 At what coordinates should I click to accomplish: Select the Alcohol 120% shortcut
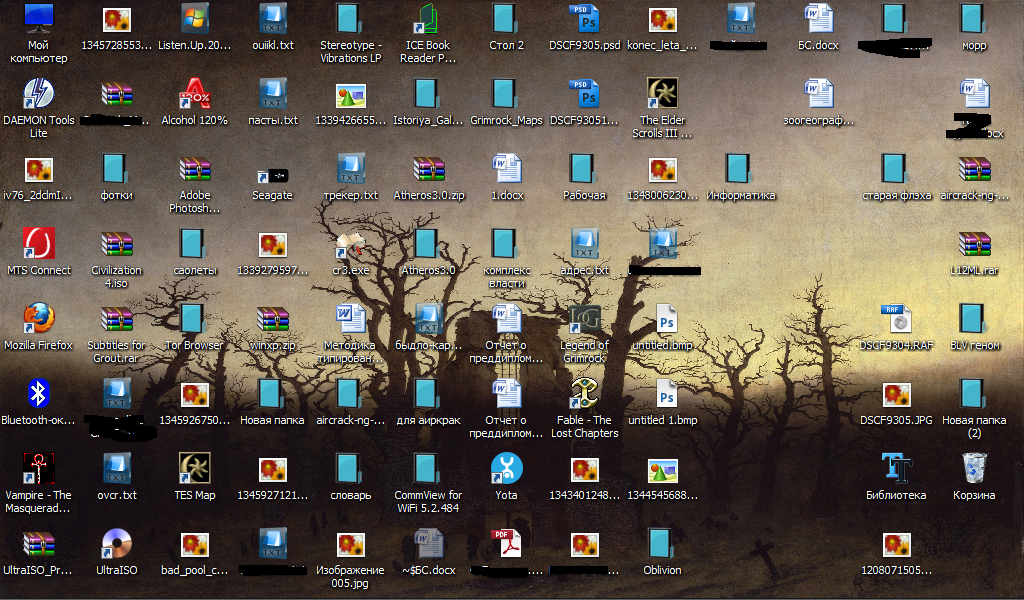195,94
